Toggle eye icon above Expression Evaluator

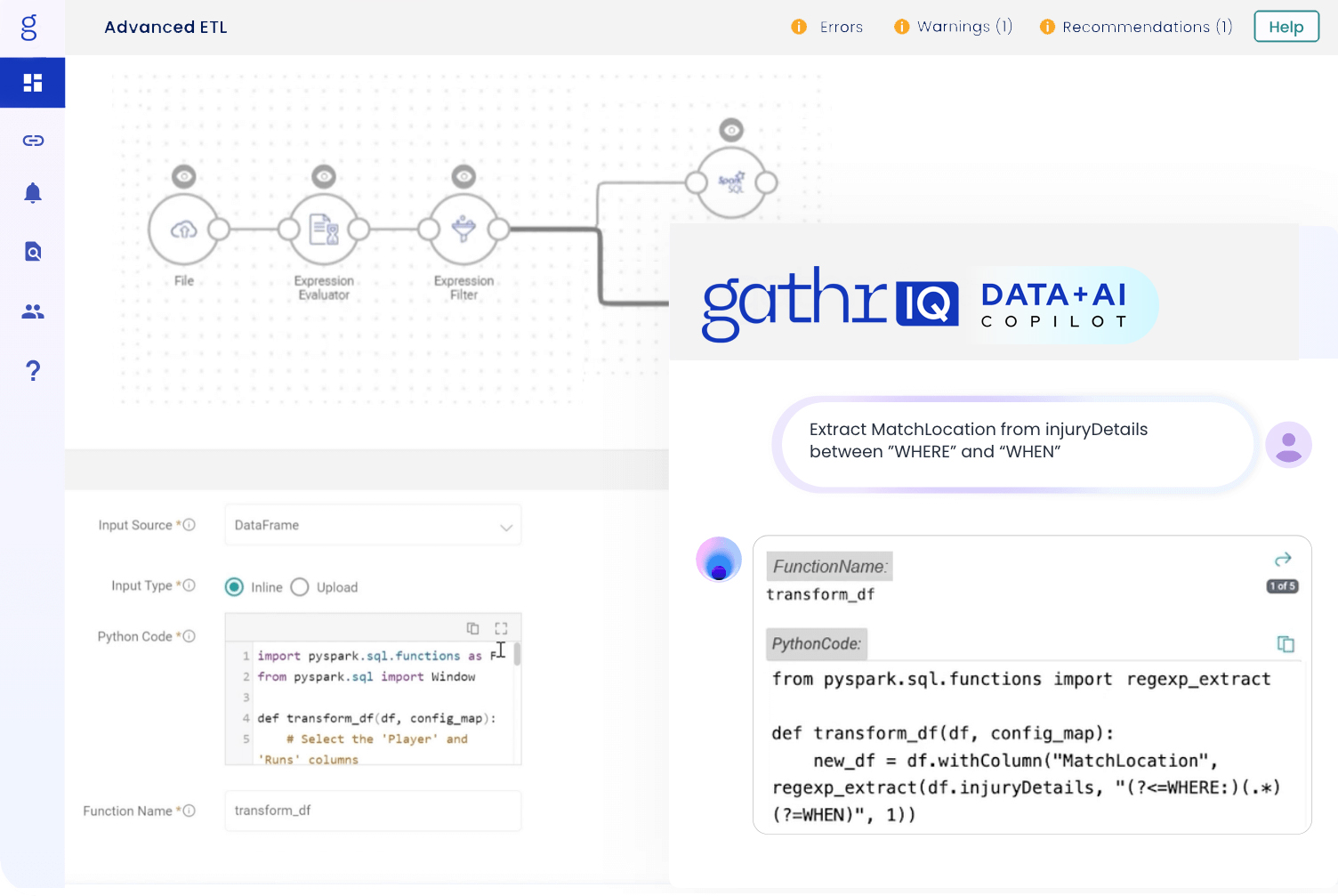(324, 176)
